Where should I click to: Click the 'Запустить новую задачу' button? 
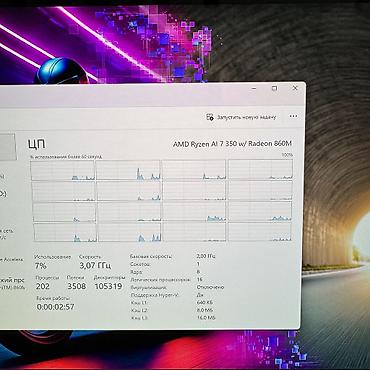click(241, 117)
